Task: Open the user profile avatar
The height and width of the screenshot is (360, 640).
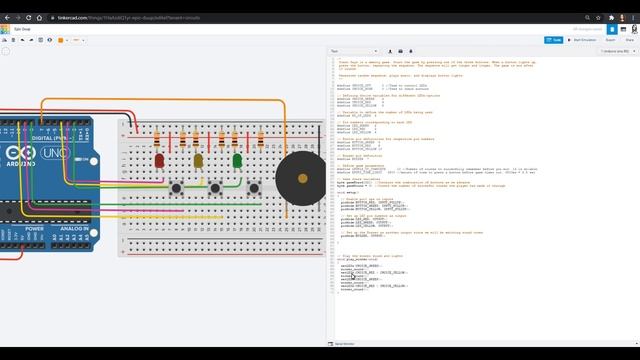Action: (634, 29)
